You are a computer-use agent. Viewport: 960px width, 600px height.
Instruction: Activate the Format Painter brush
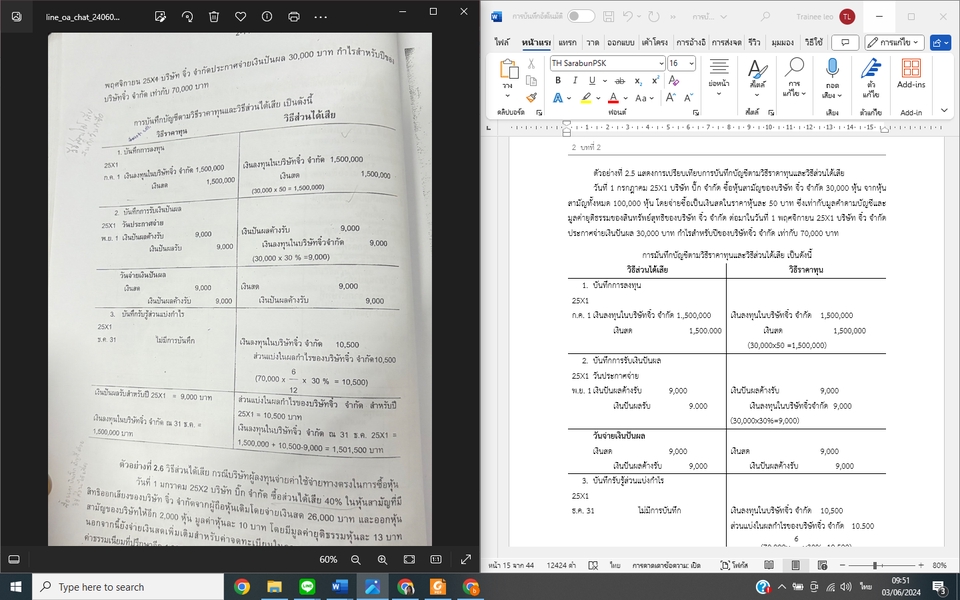[531, 97]
